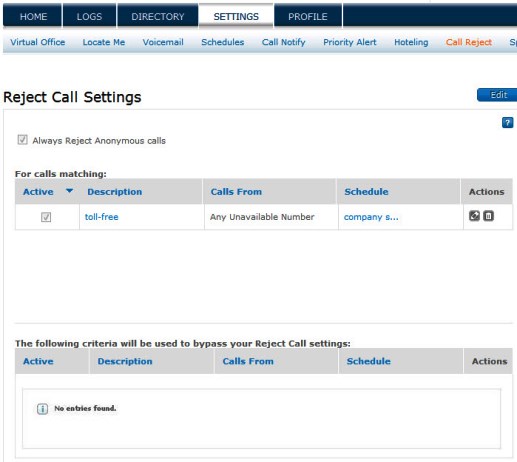Open Locate Me settings
Screen dimensions: 517x462
click(x=104, y=42)
